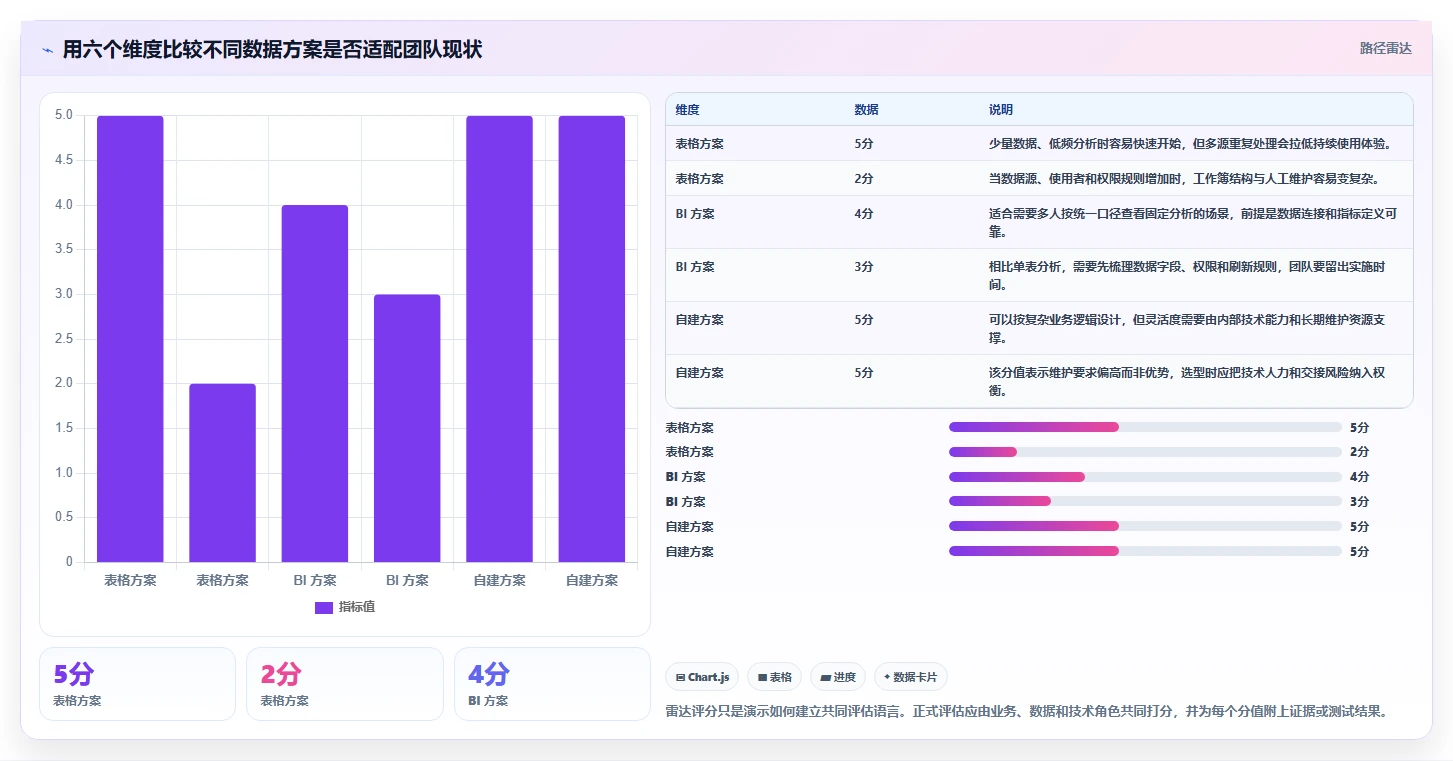Screen dimensions: 1453x761
Task: Click the y-axis tick label 4.5
Action: coord(63,160)
